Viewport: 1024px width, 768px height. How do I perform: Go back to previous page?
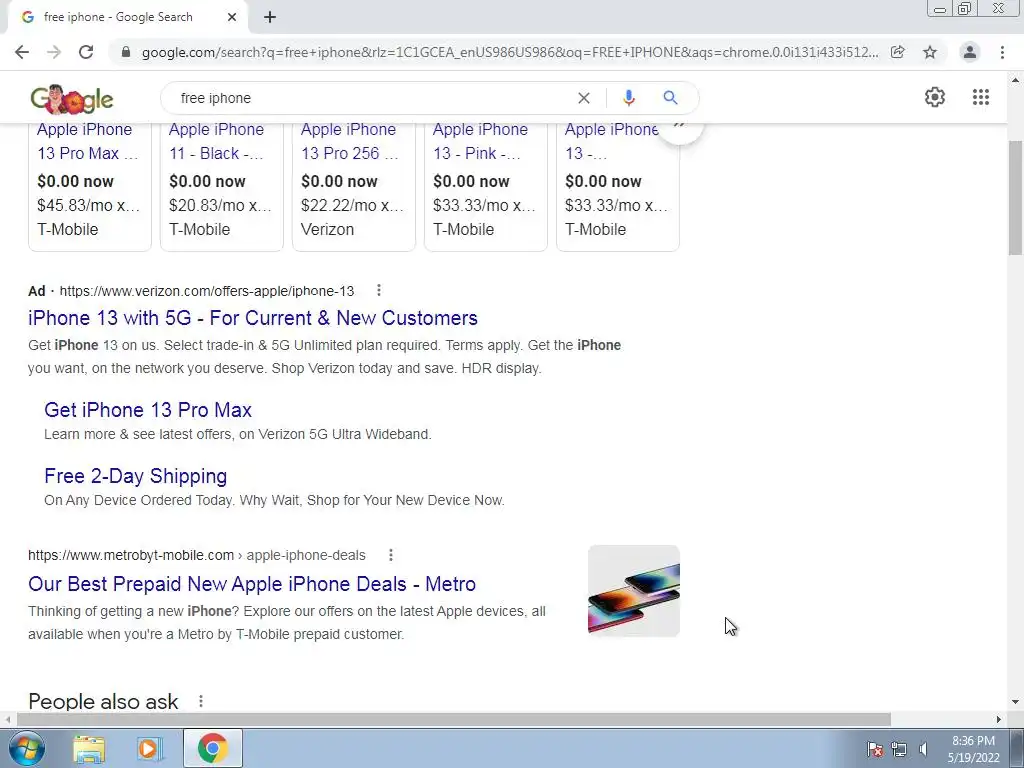pos(22,52)
